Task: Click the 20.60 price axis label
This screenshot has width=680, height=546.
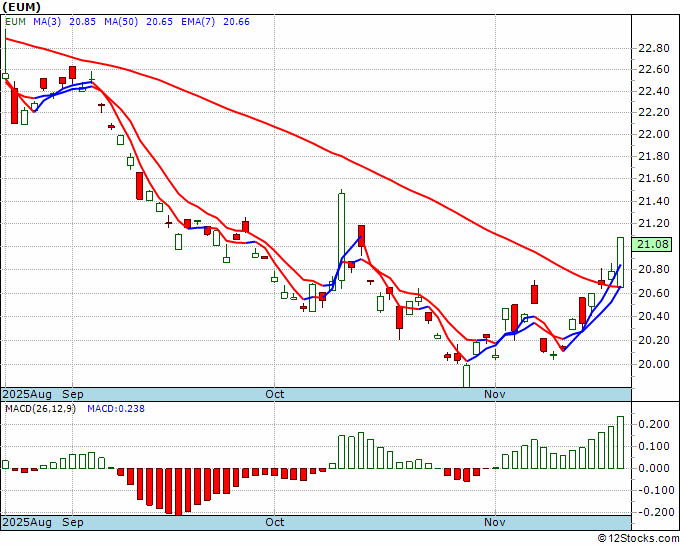Action: pos(654,293)
